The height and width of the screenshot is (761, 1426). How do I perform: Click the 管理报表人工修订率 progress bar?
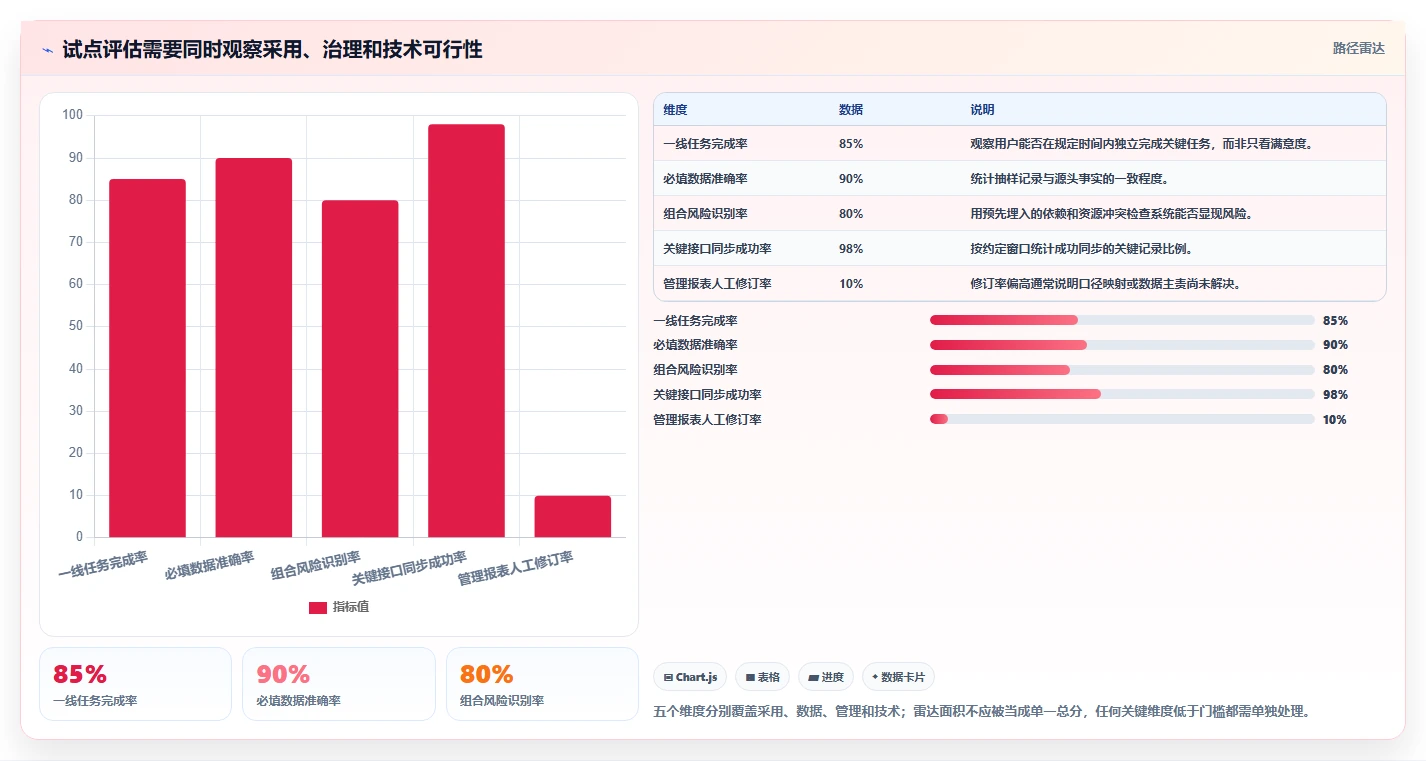1122,419
